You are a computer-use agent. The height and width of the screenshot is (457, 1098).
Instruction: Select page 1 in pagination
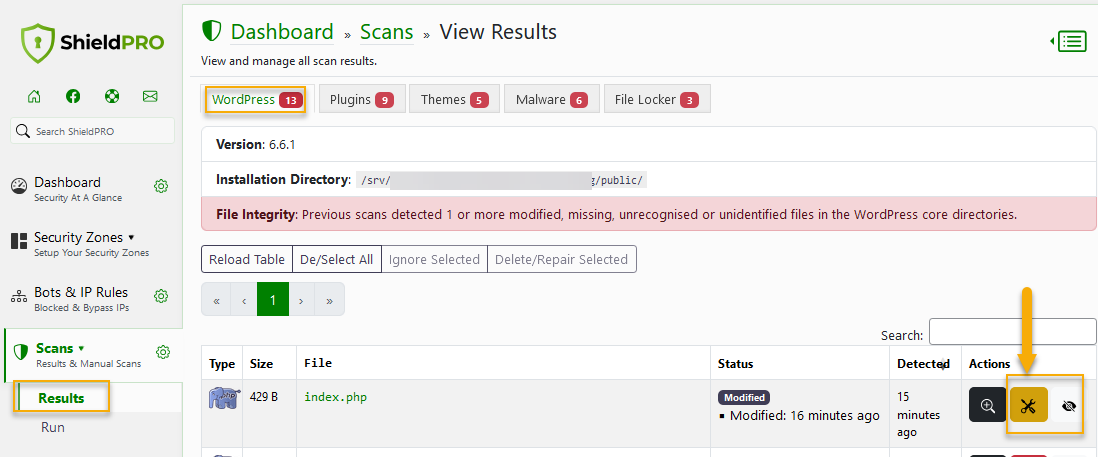[x=273, y=300]
